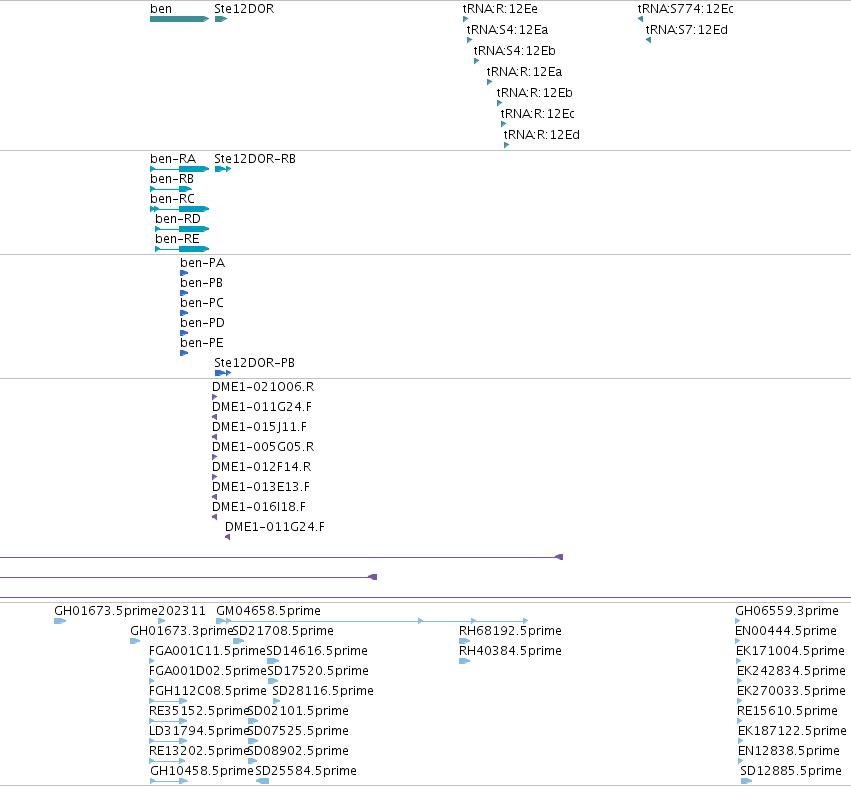Select the ben-PD protein label

point(202,323)
